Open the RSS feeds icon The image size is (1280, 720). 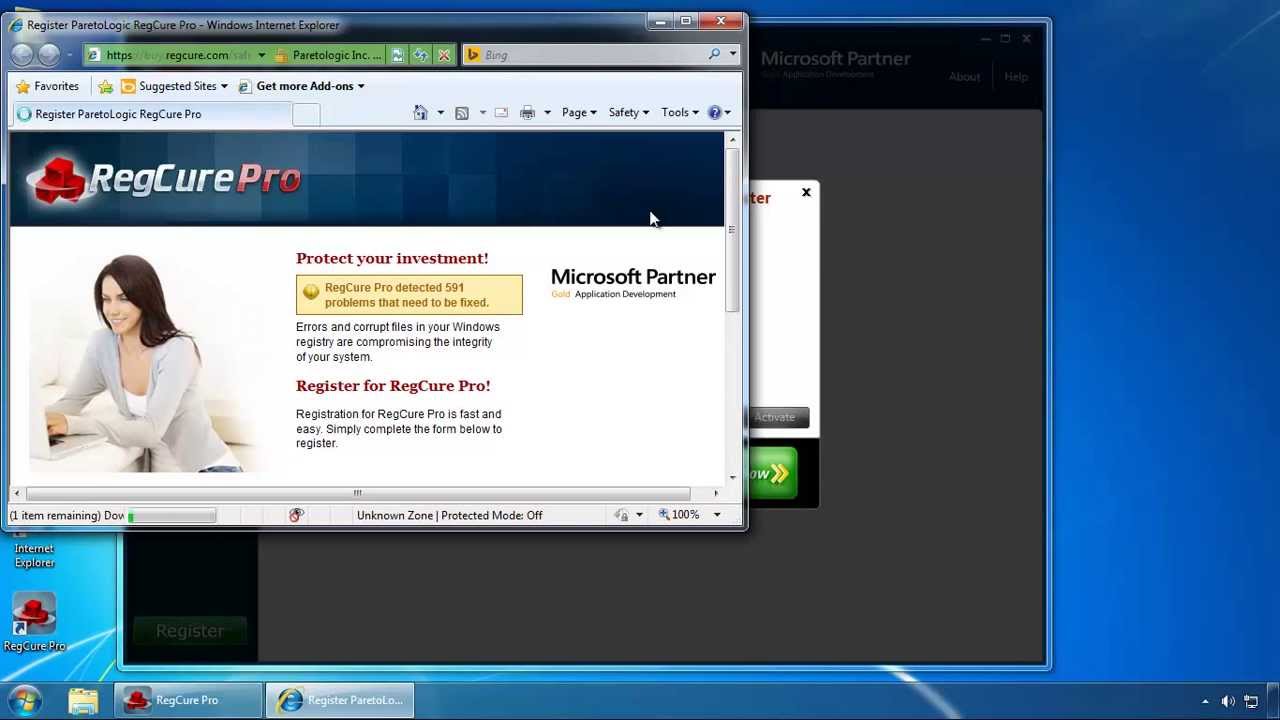click(x=462, y=113)
